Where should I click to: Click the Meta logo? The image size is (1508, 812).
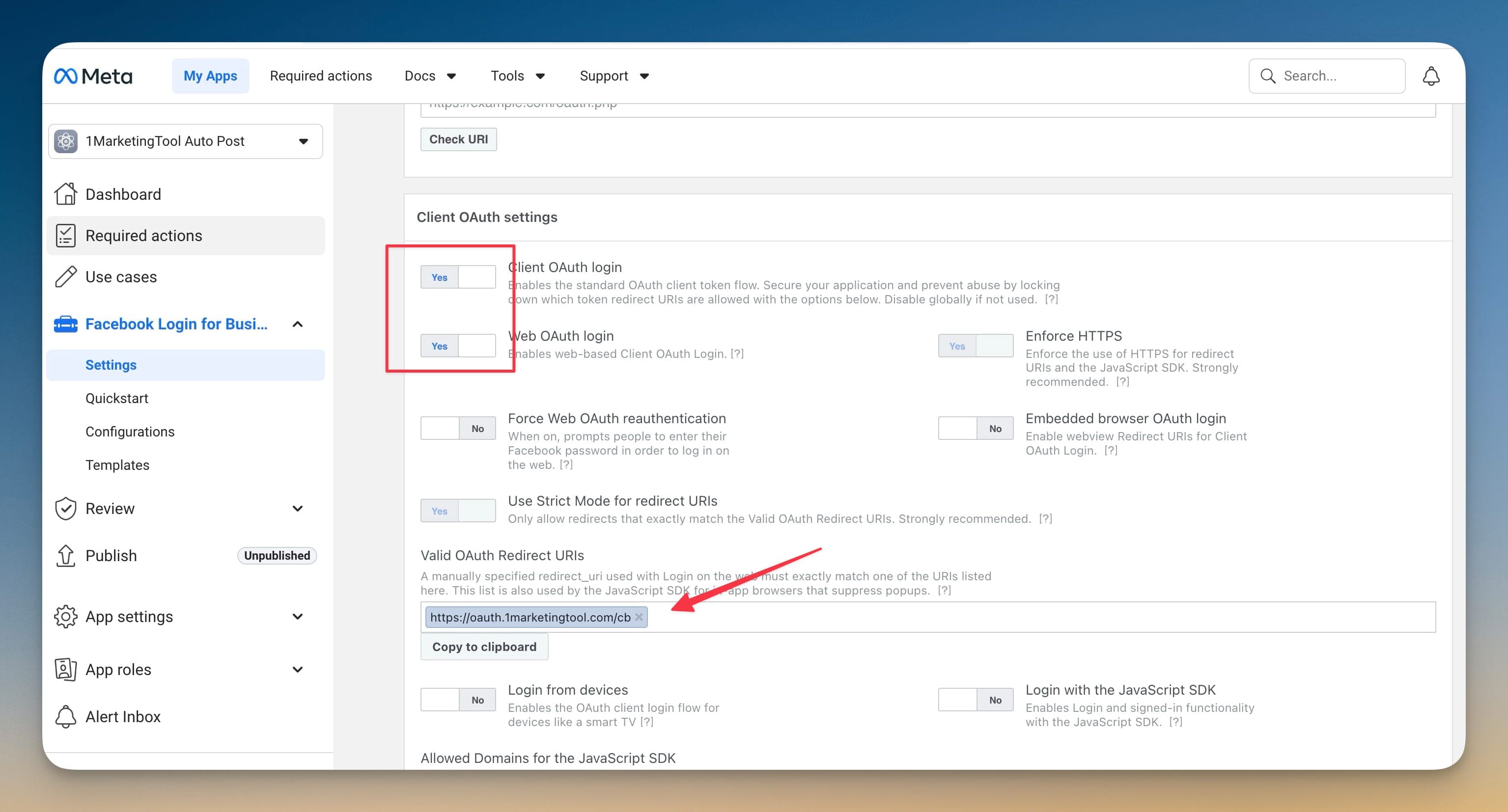coord(93,76)
